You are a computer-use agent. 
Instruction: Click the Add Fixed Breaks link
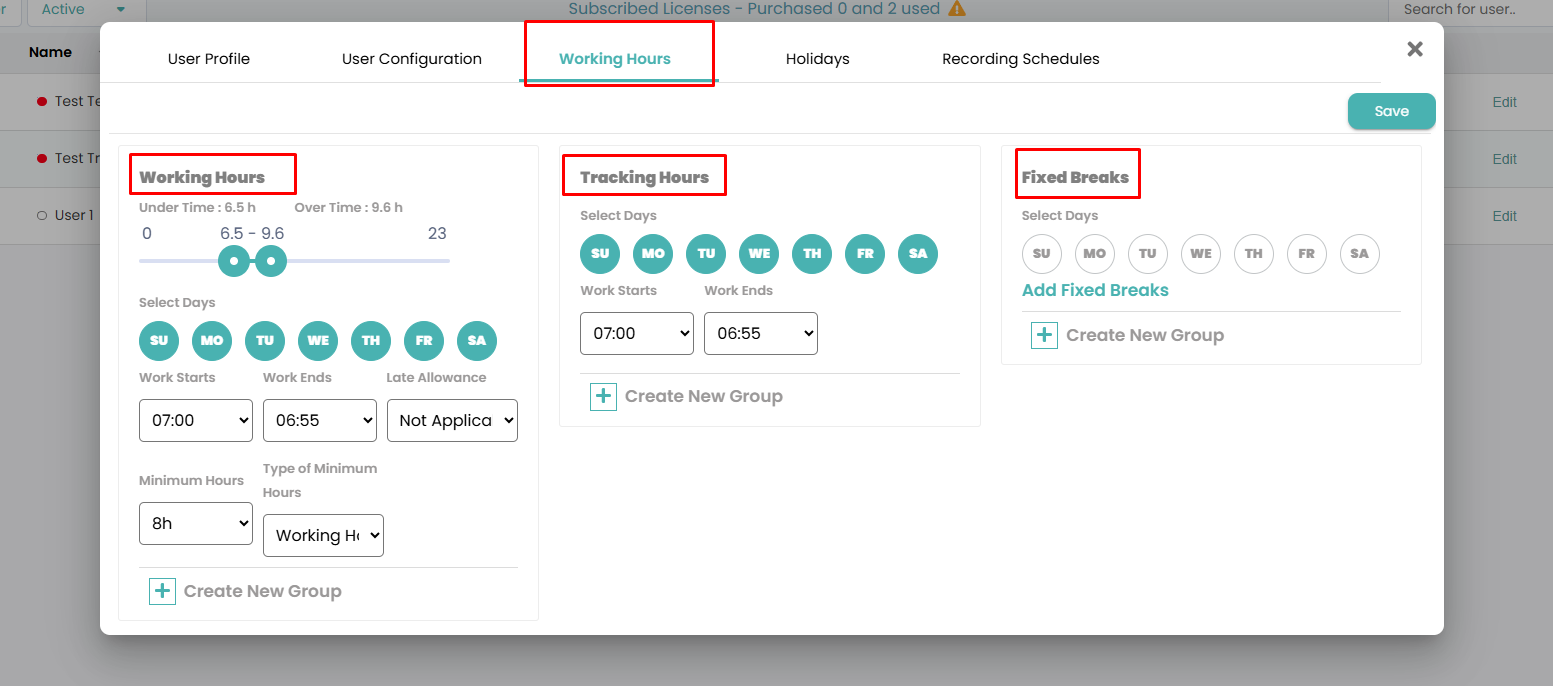click(x=1095, y=290)
